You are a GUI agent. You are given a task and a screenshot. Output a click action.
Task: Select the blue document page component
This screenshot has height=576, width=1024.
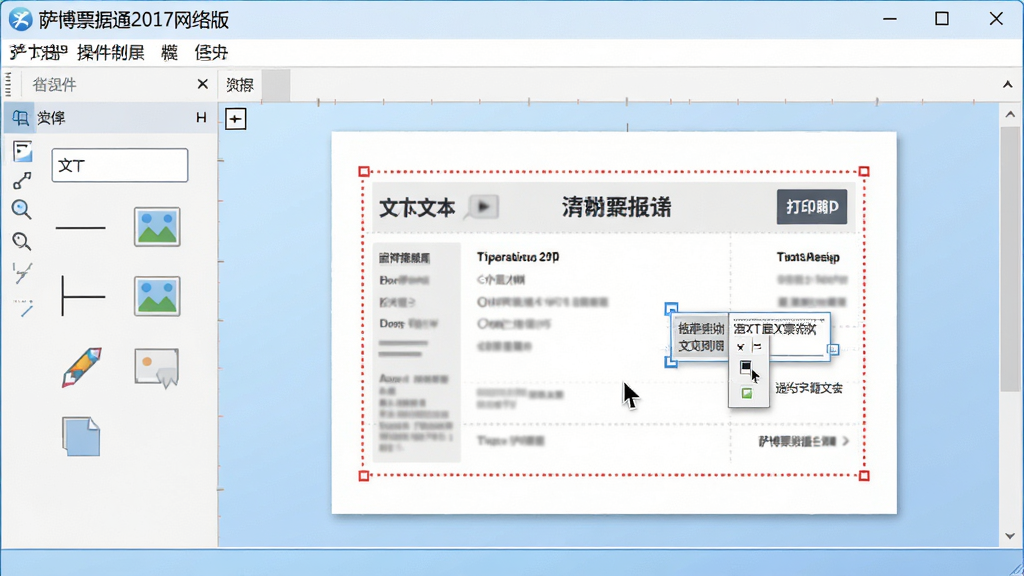[x=81, y=436]
